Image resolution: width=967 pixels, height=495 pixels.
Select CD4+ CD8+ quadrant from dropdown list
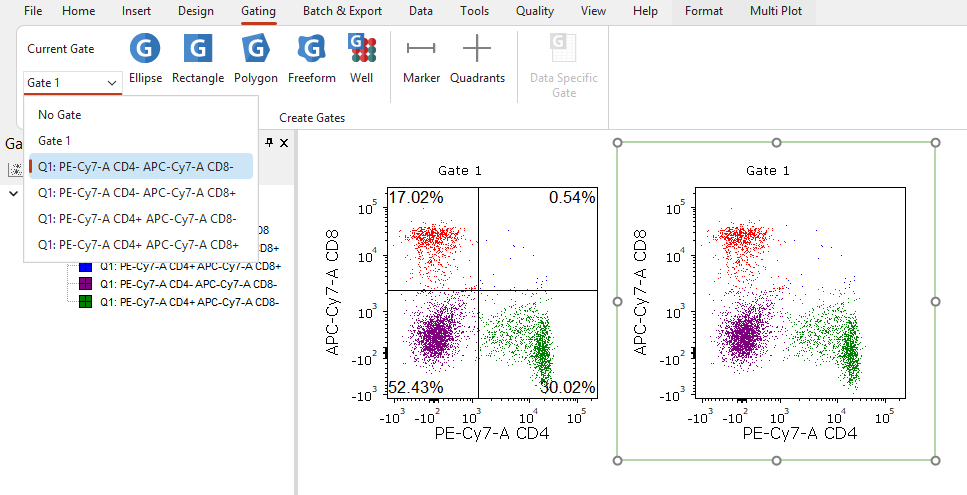tap(138, 244)
